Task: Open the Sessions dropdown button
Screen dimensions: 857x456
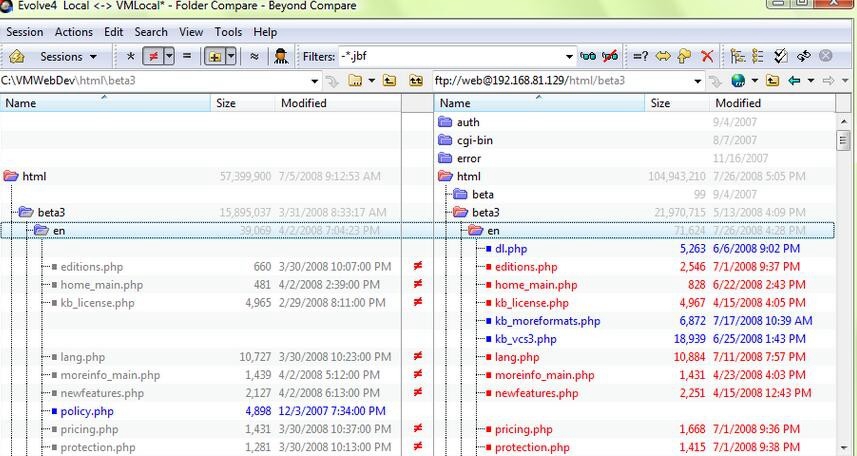Action: point(68,56)
